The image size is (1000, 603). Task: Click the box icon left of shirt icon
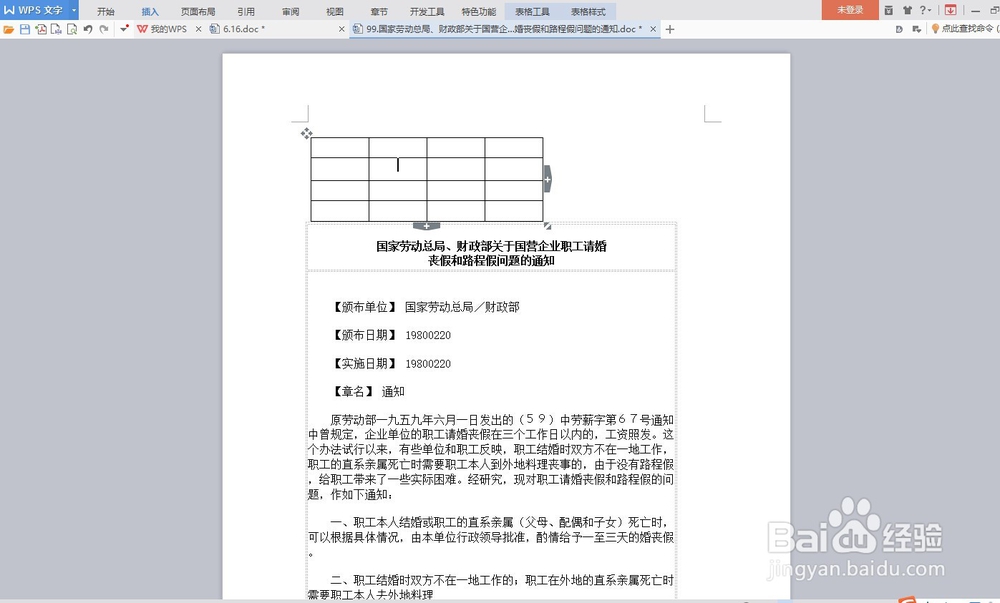click(888, 10)
